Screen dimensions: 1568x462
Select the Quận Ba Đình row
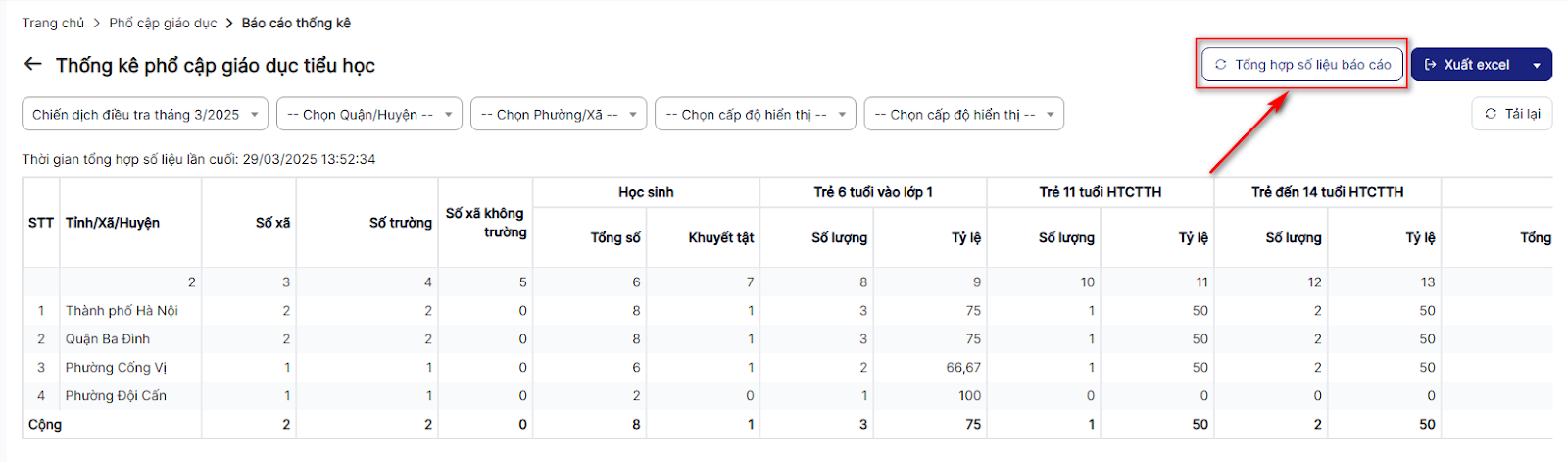pos(108,339)
